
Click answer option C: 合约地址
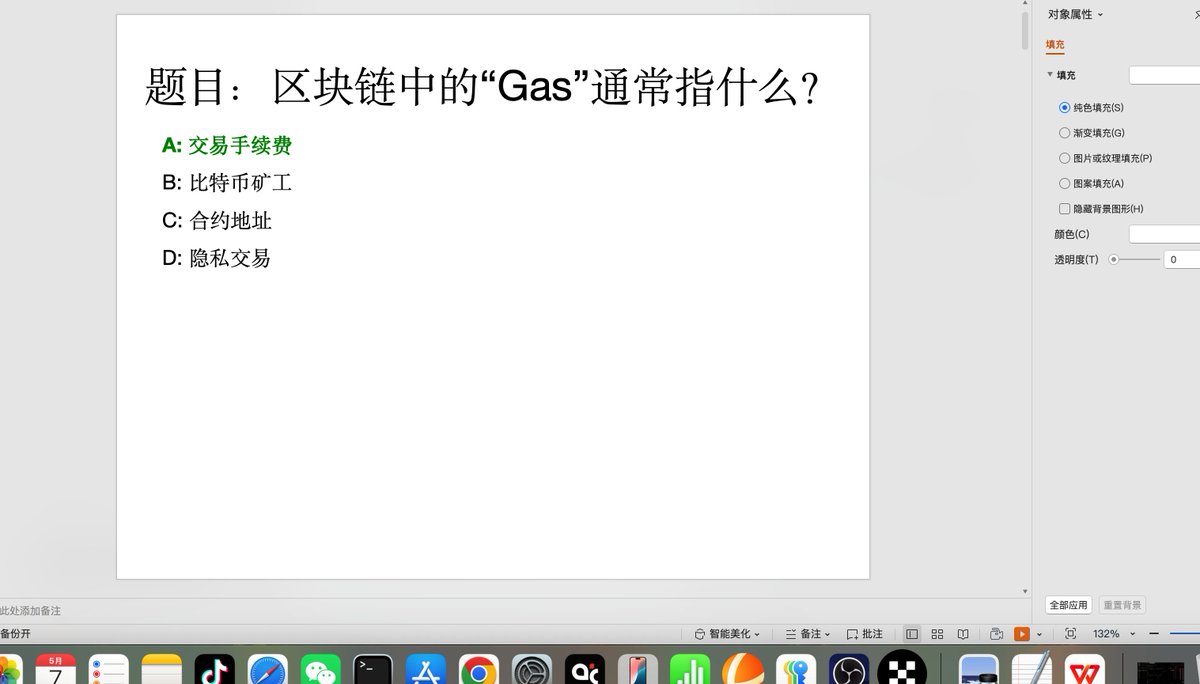click(217, 221)
